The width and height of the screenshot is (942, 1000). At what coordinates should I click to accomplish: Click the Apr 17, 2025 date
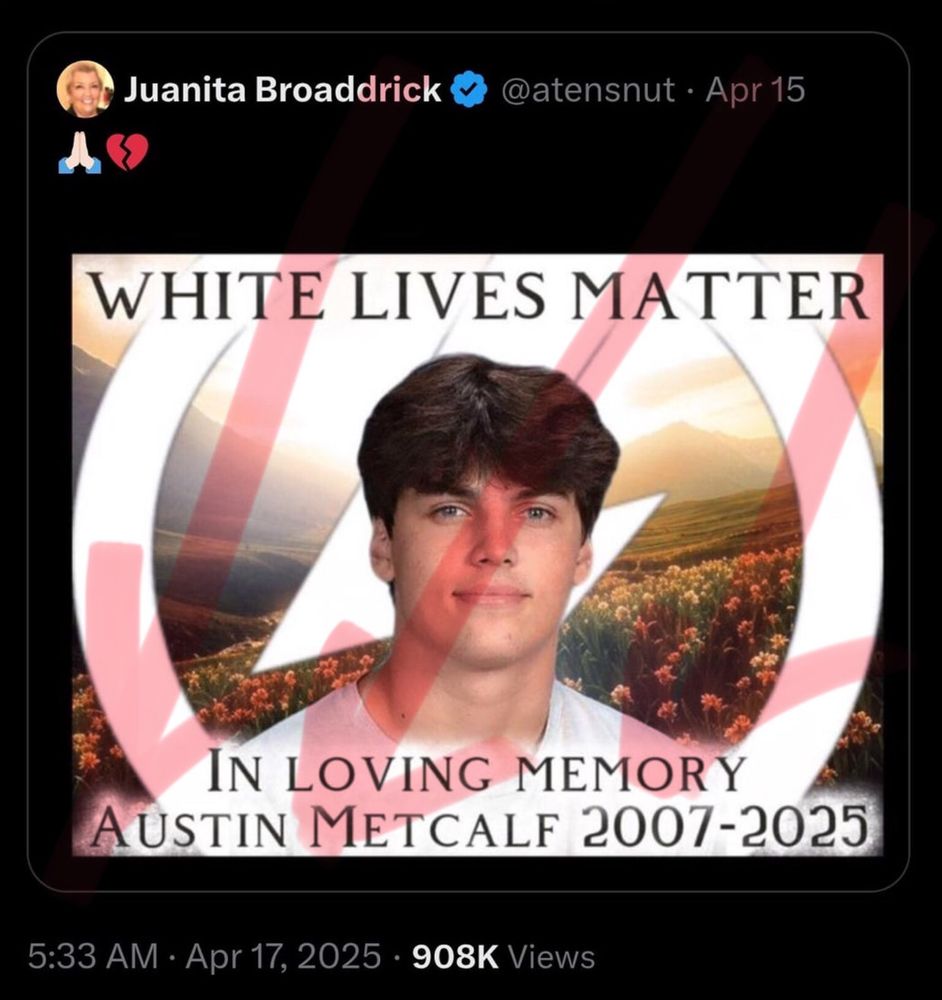pyautogui.click(x=283, y=956)
